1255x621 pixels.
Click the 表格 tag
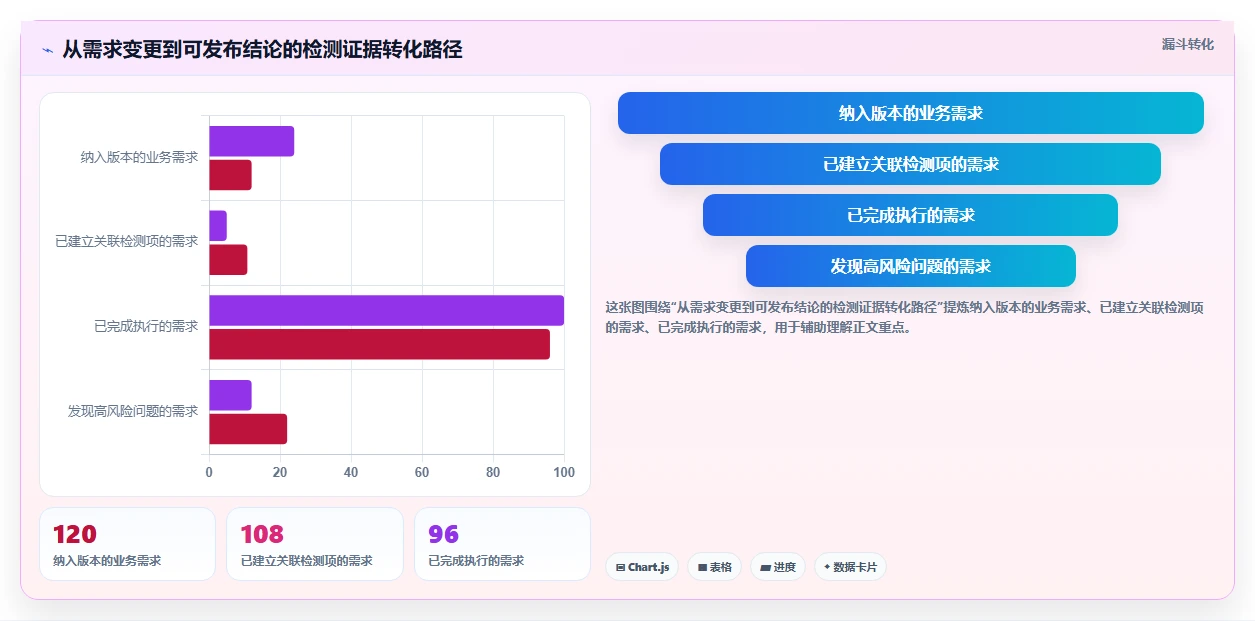coord(714,567)
